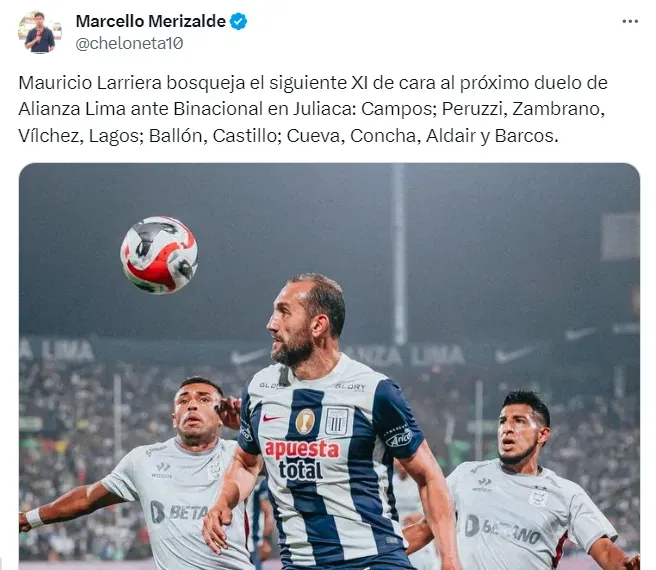Click the Walon logo on left grey shirt
This screenshot has height=570, width=656.
[x=161, y=470]
